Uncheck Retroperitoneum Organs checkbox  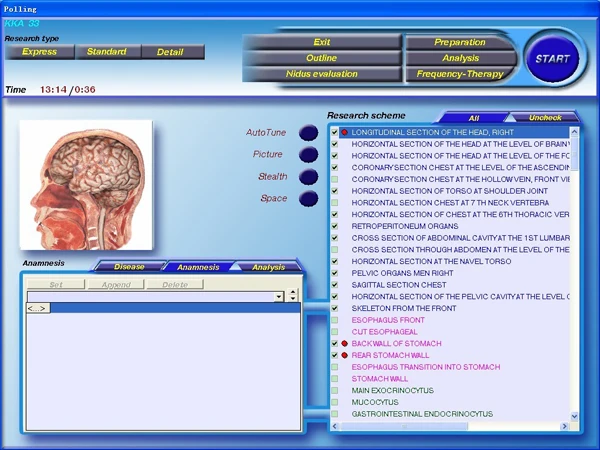click(335, 226)
